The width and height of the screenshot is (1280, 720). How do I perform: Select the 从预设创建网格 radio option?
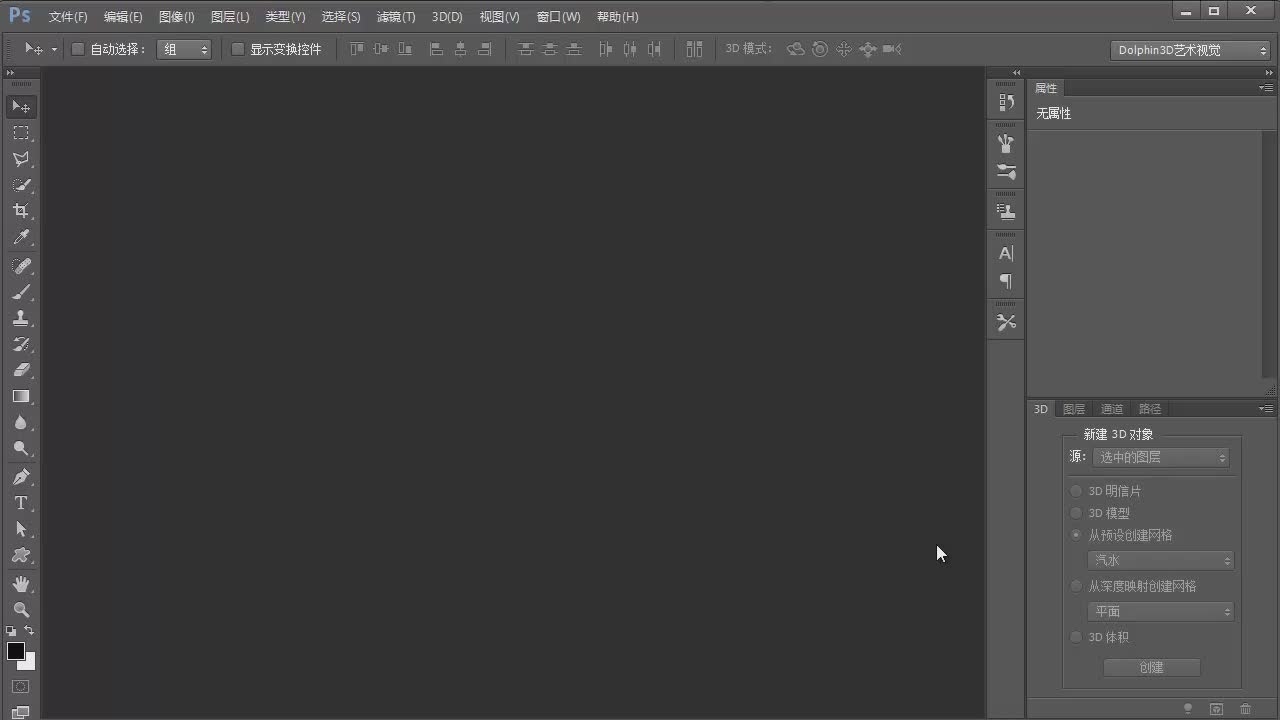pos(1076,535)
